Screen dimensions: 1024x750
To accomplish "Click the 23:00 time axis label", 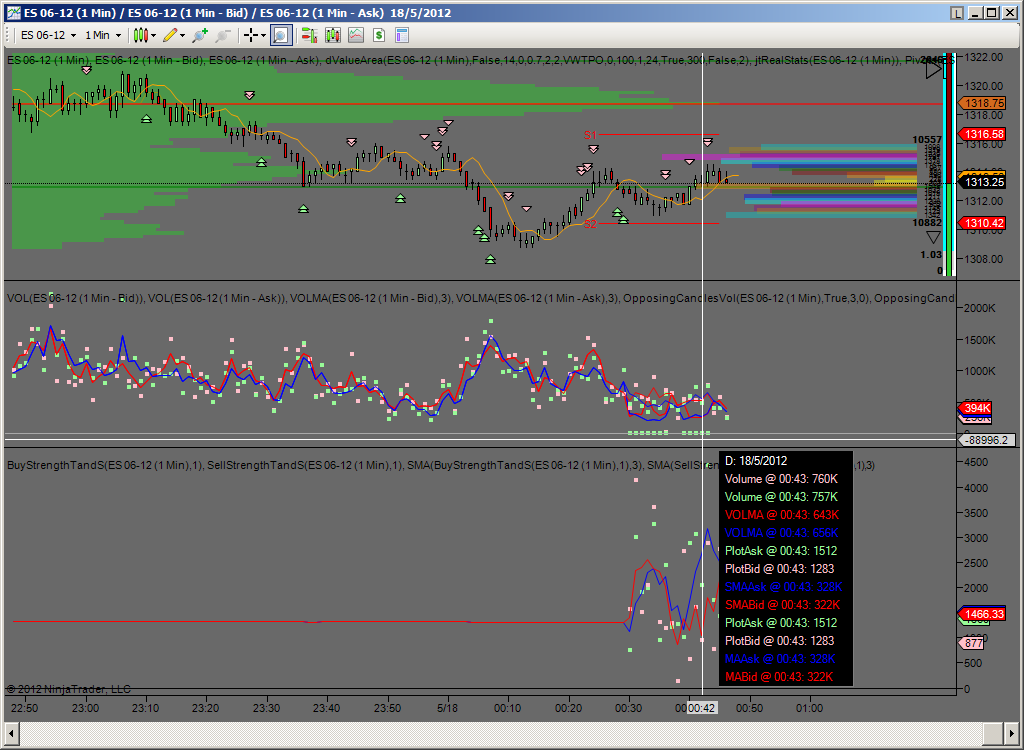I will click(x=86, y=708).
